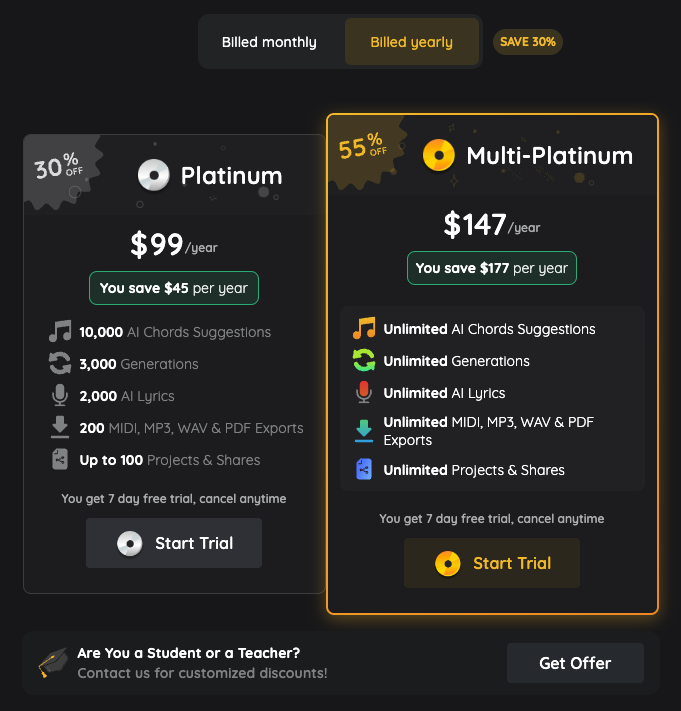Start Trial for the Platinum plan
The image size is (681, 711).
click(174, 543)
